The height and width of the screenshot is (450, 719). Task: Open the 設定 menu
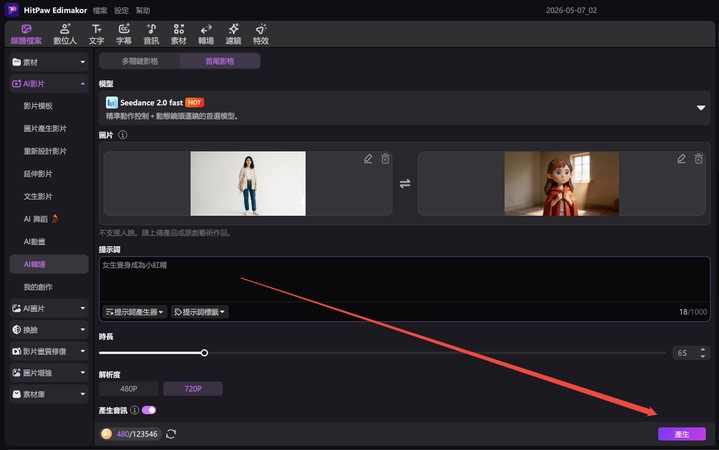click(122, 10)
